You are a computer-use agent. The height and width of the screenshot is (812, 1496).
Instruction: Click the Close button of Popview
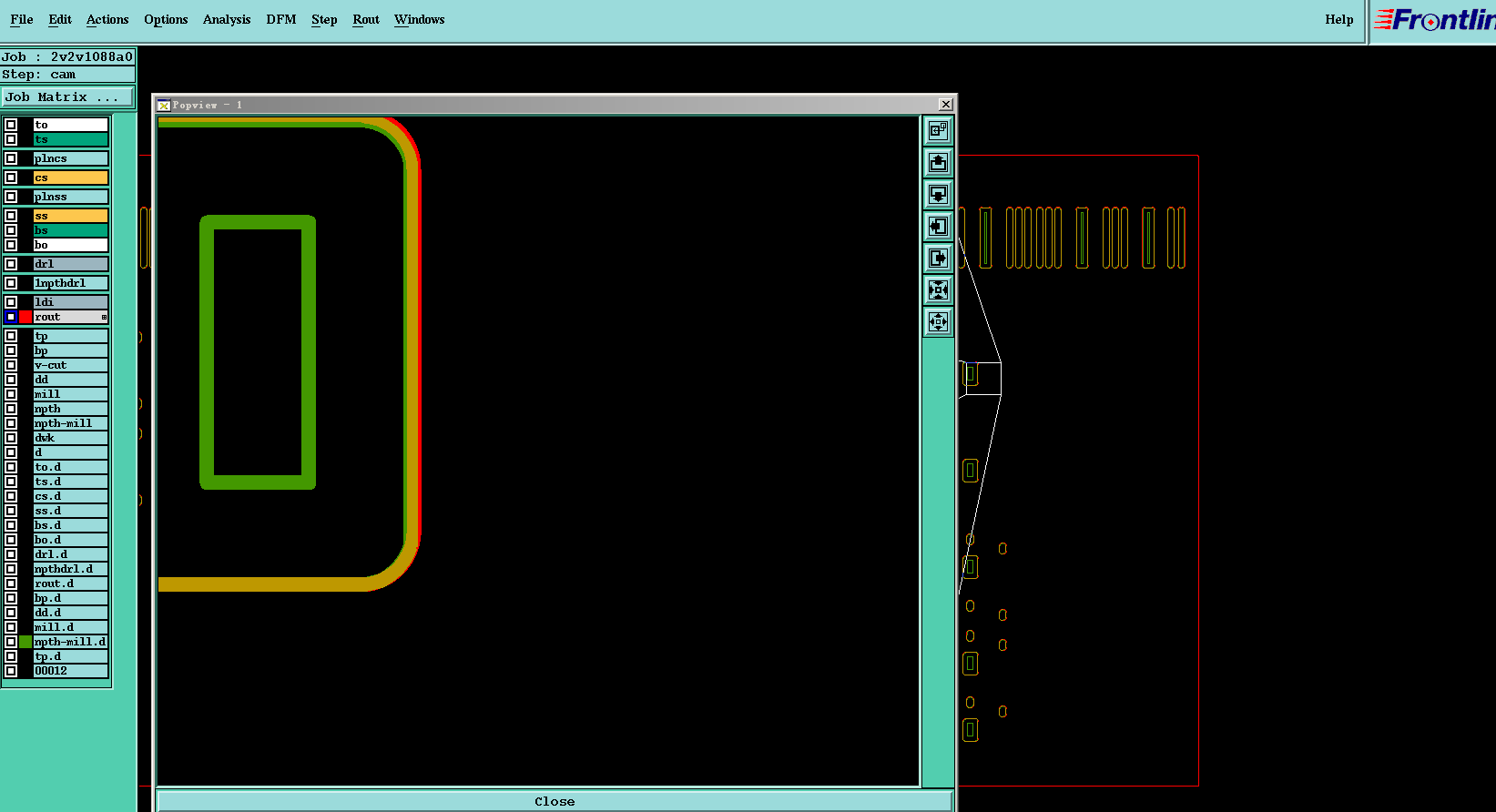coord(555,801)
